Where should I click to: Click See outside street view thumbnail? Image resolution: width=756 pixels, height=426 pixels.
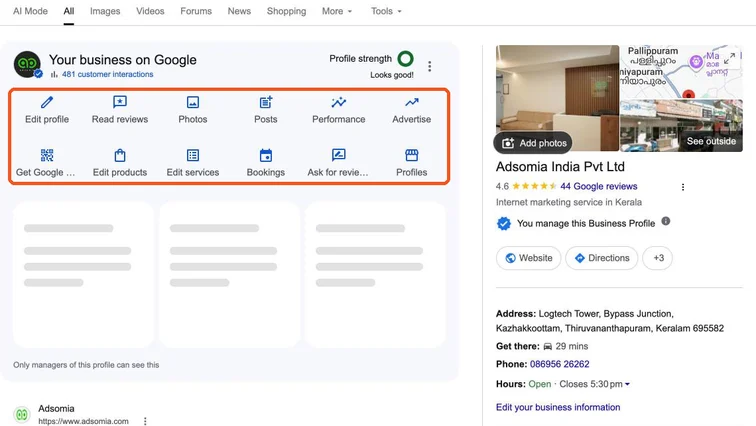click(x=681, y=125)
